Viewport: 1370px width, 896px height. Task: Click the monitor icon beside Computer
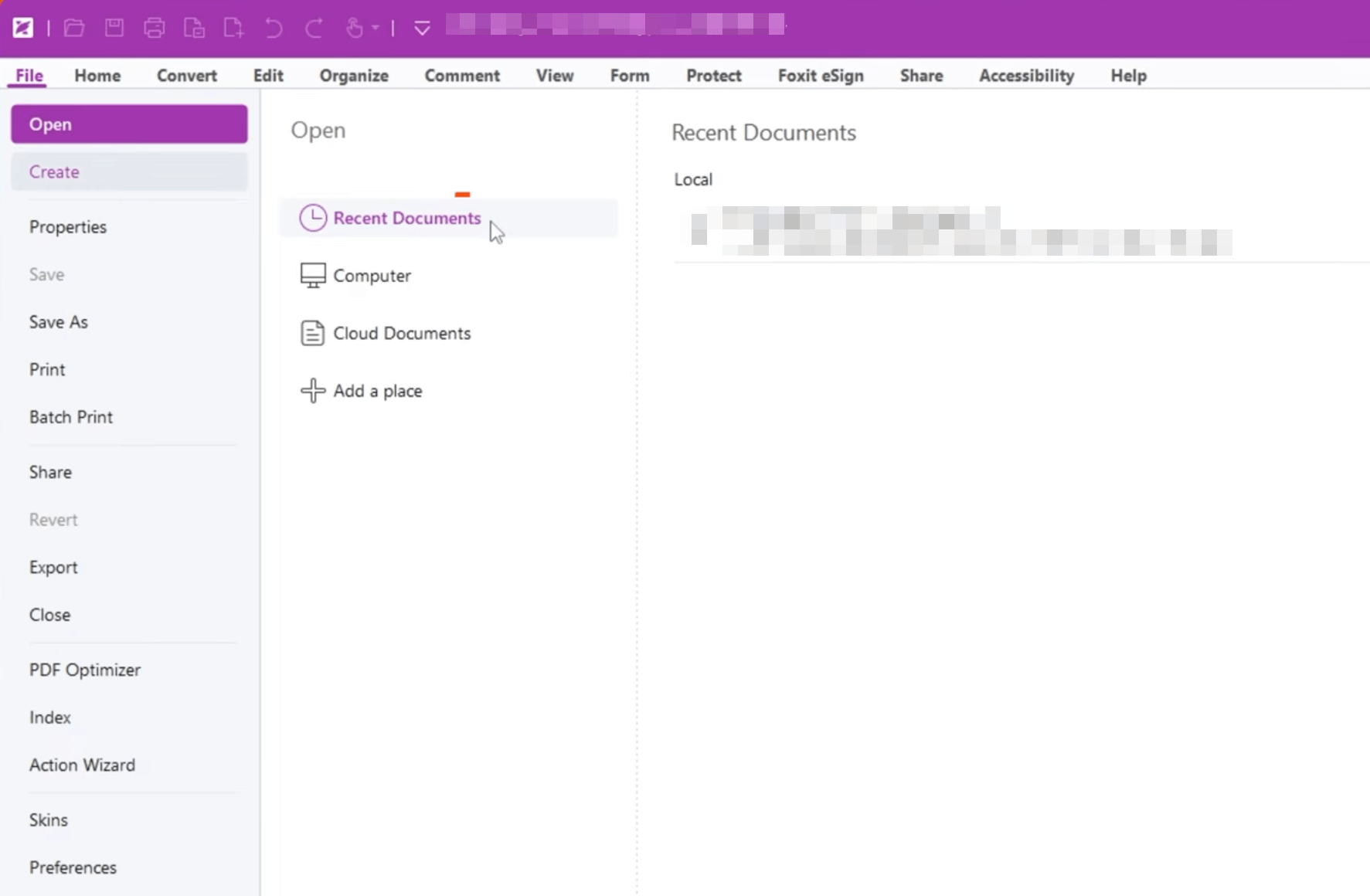coord(313,276)
